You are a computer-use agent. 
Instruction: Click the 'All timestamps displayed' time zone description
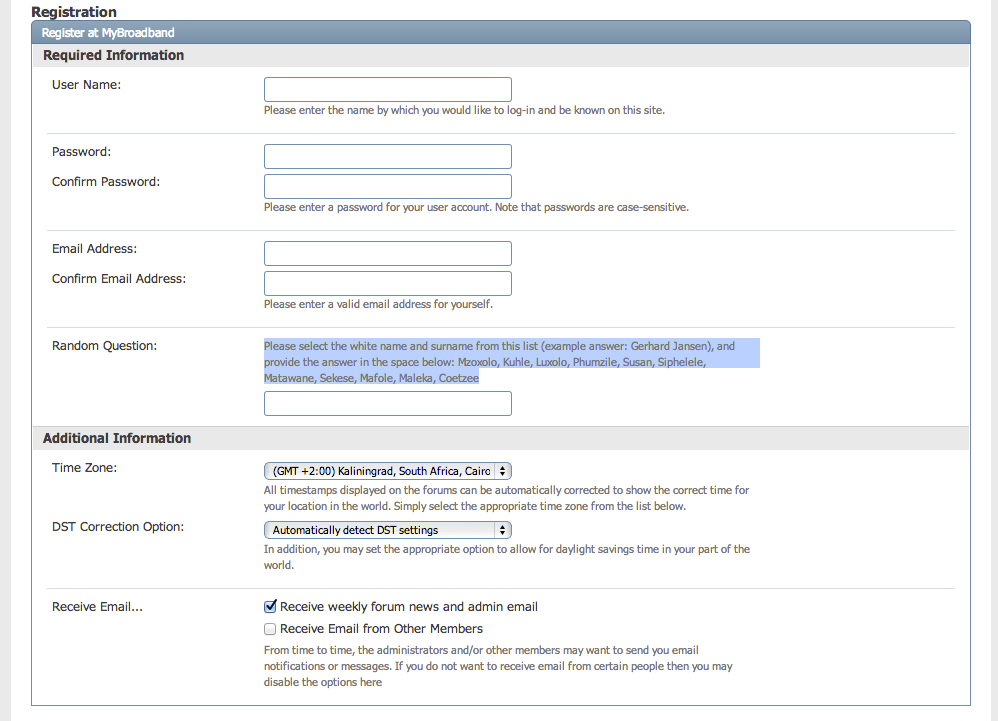[507, 498]
